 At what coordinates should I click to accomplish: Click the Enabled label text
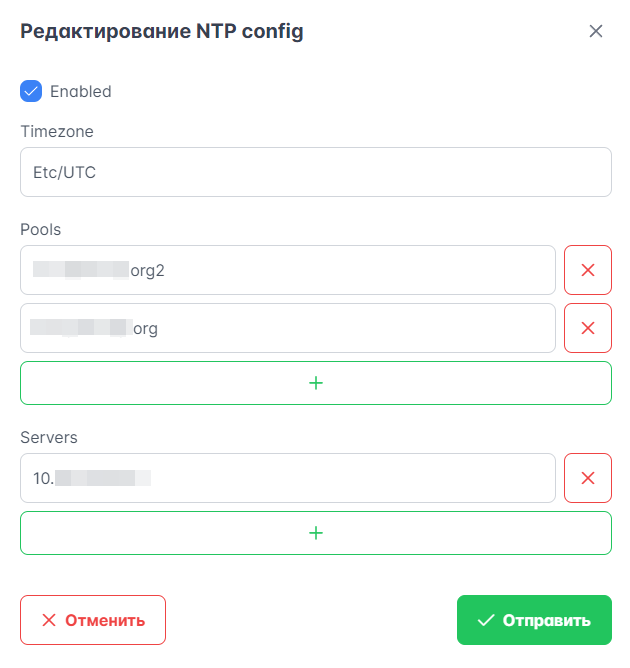click(81, 91)
